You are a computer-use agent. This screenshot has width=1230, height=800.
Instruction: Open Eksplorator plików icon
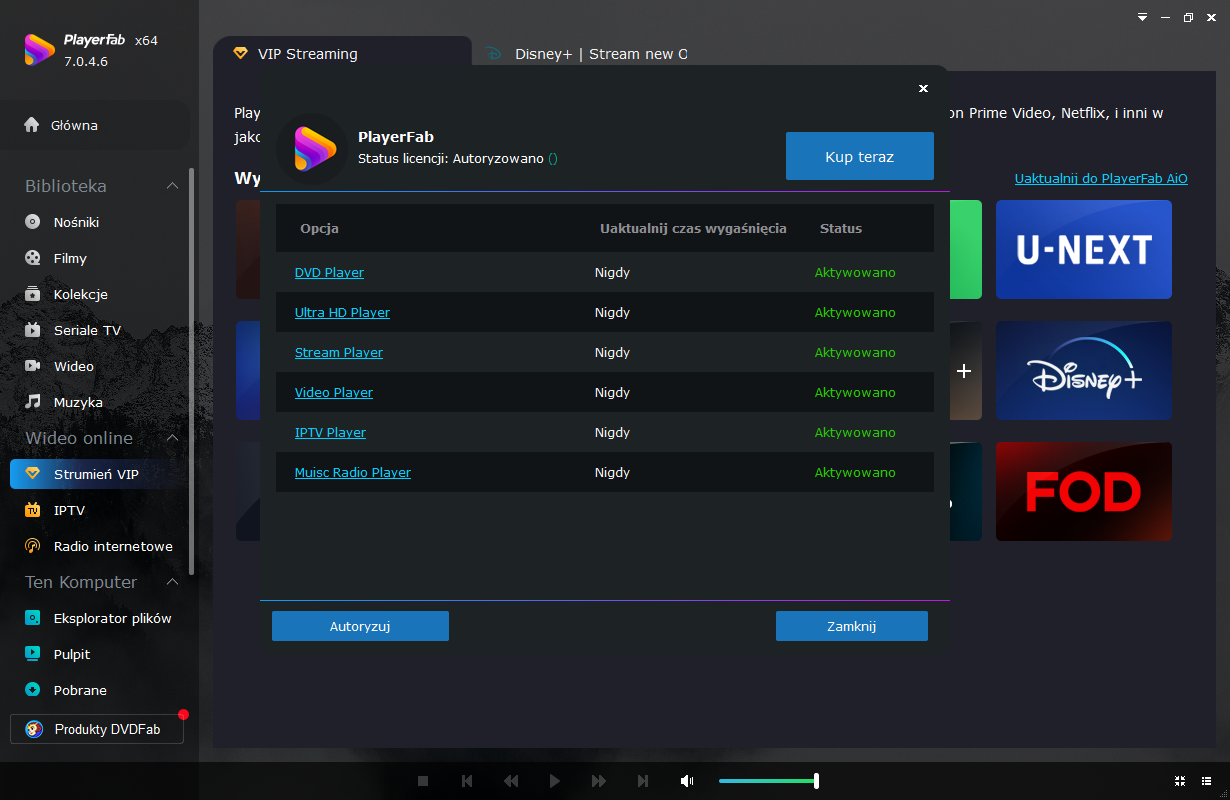33,618
